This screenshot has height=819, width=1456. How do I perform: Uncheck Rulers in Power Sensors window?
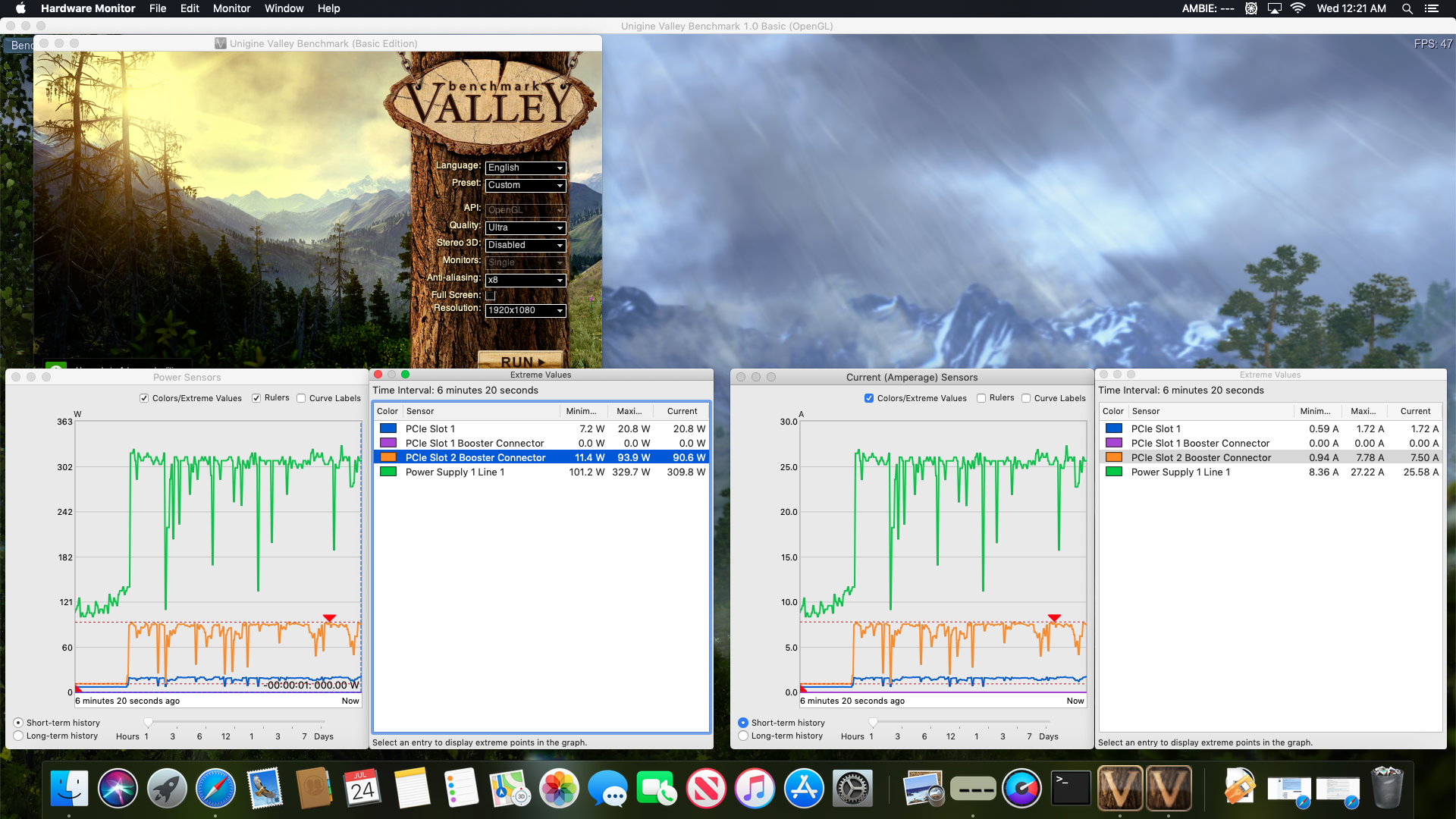[x=256, y=398]
